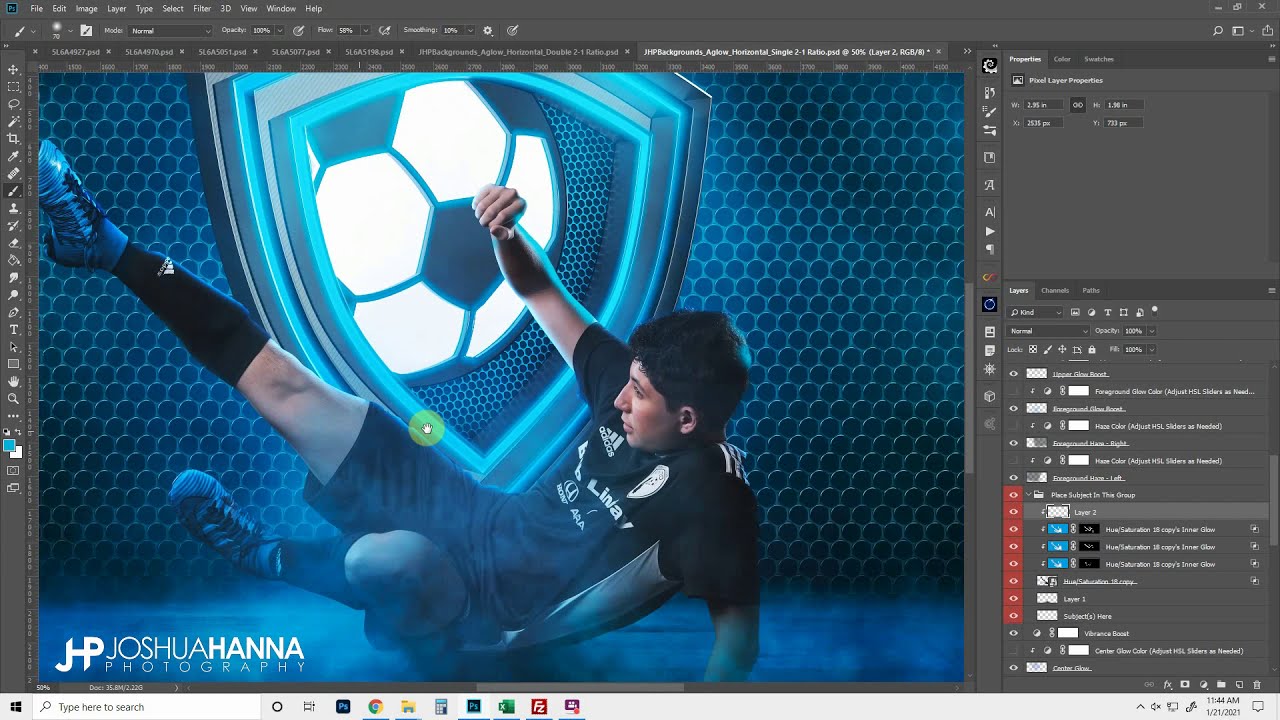Image resolution: width=1280 pixels, height=720 pixels.
Task: Open Chrome from the taskbar
Action: pyautogui.click(x=375, y=707)
